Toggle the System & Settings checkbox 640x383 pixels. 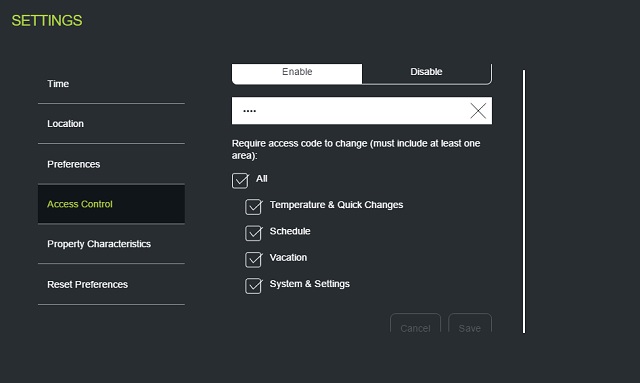coord(253,286)
